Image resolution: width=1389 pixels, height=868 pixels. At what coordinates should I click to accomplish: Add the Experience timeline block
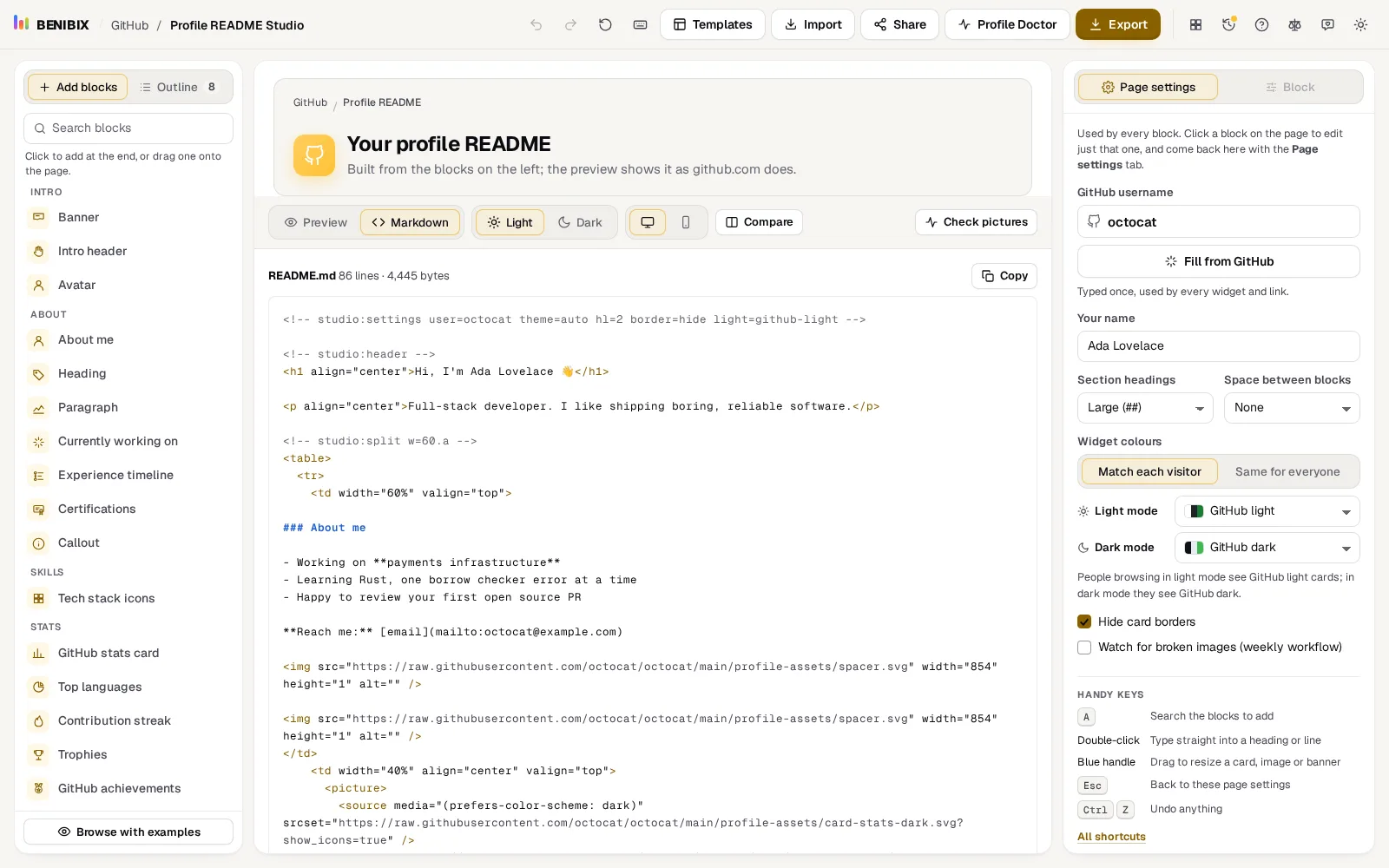[x=128, y=475]
